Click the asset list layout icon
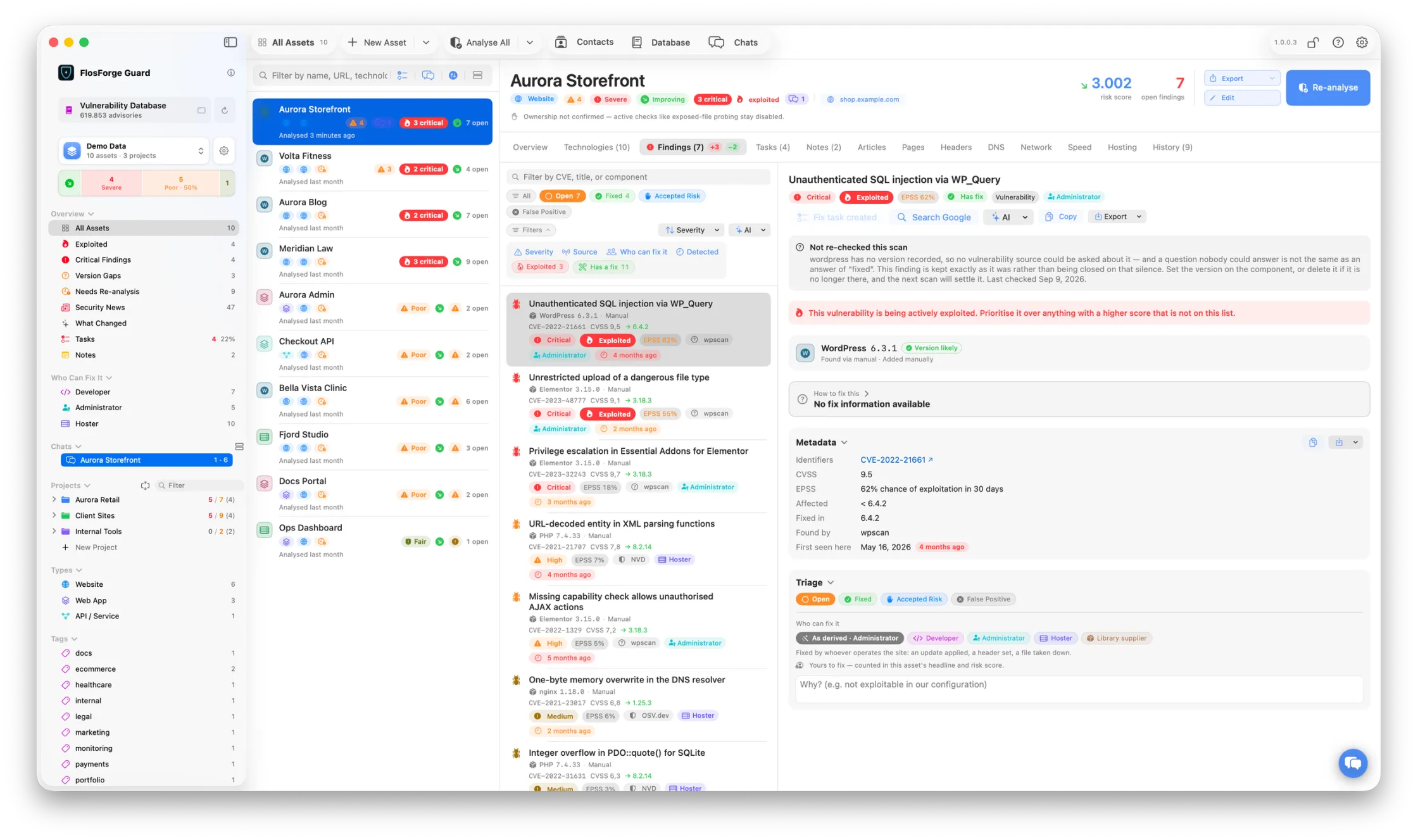This screenshot has height=840, width=1418. (x=477, y=75)
